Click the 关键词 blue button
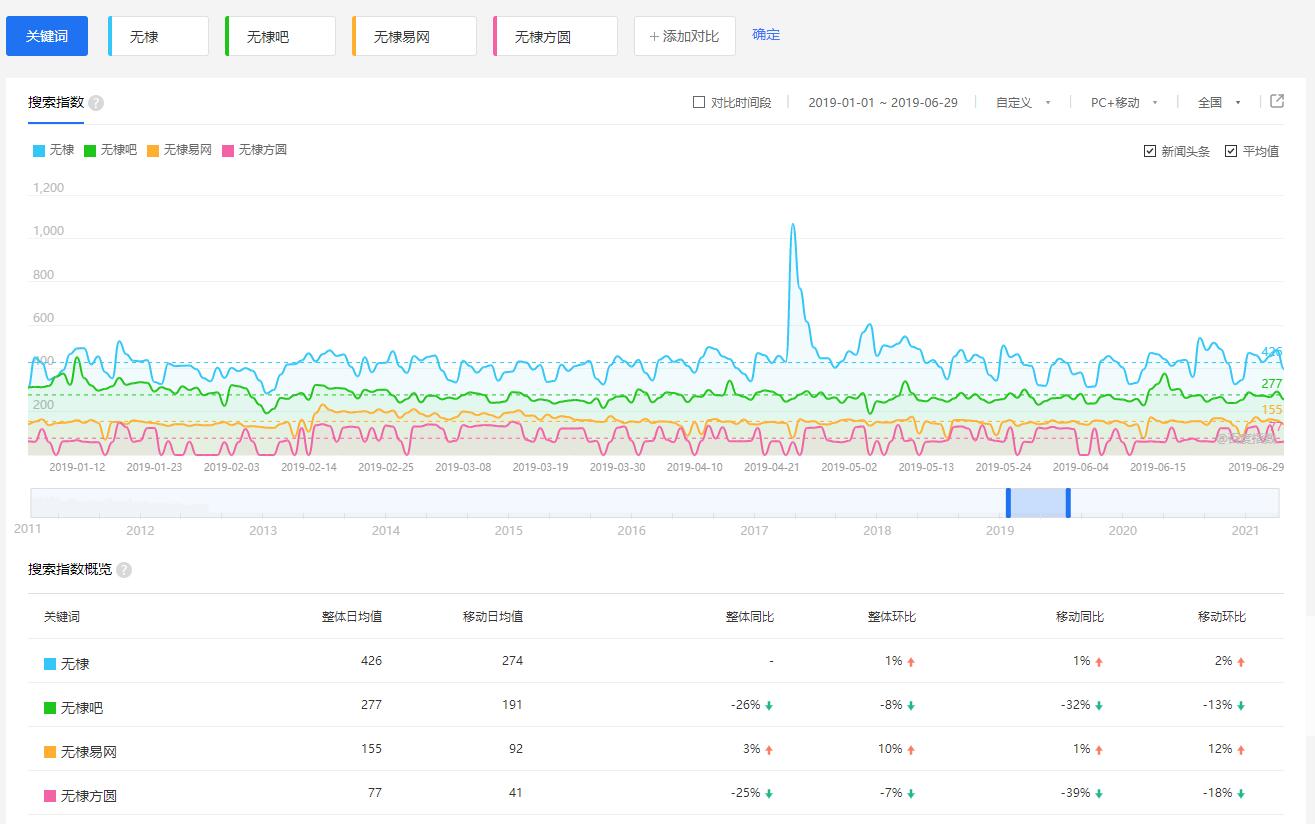The height and width of the screenshot is (824, 1315). [x=47, y=36]
